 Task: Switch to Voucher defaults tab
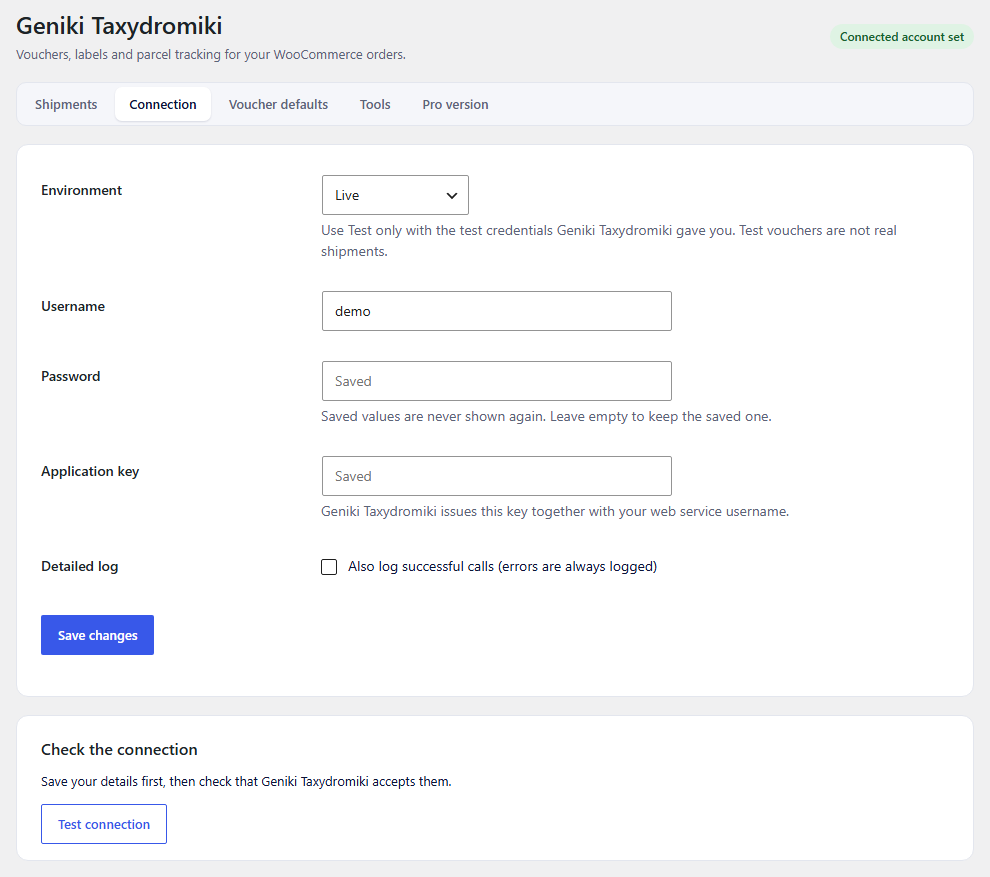(278, 104)
